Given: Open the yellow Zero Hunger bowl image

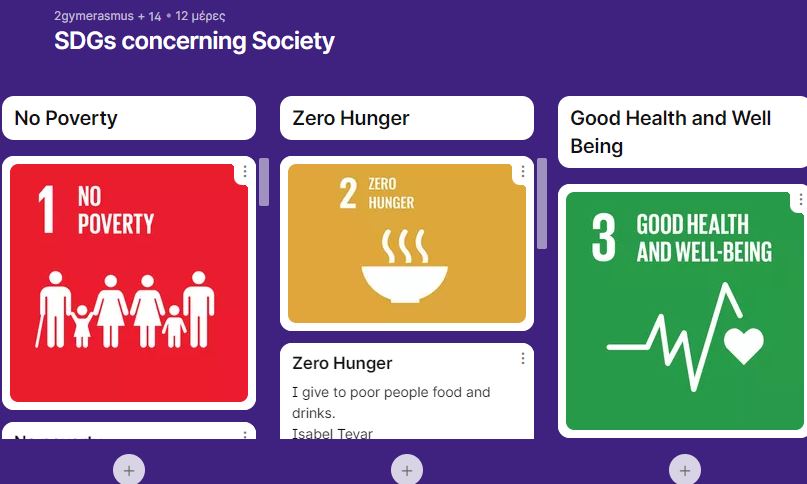Looking at the screenshot, I should [x=407, y=244].
